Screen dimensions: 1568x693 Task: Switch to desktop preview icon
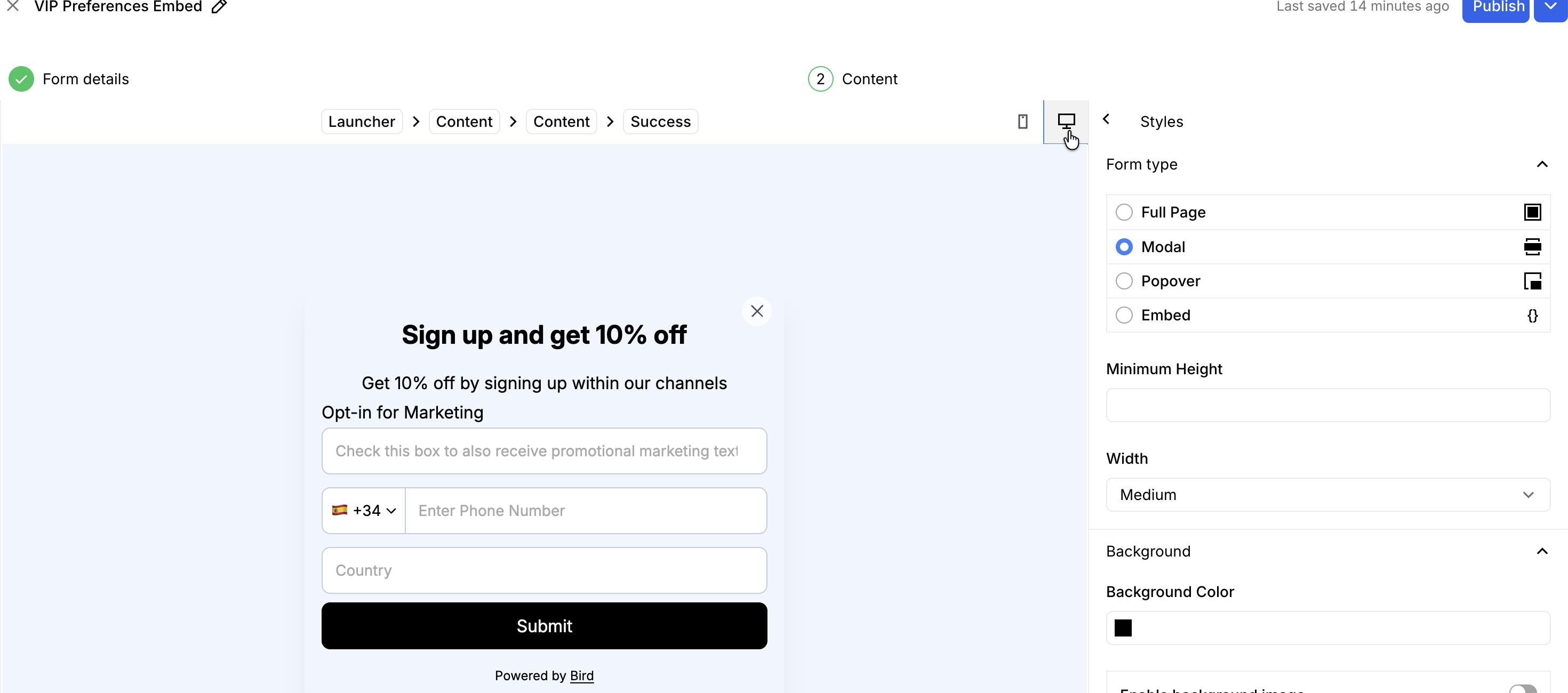pyautogui.click(x=1066, y=121)
